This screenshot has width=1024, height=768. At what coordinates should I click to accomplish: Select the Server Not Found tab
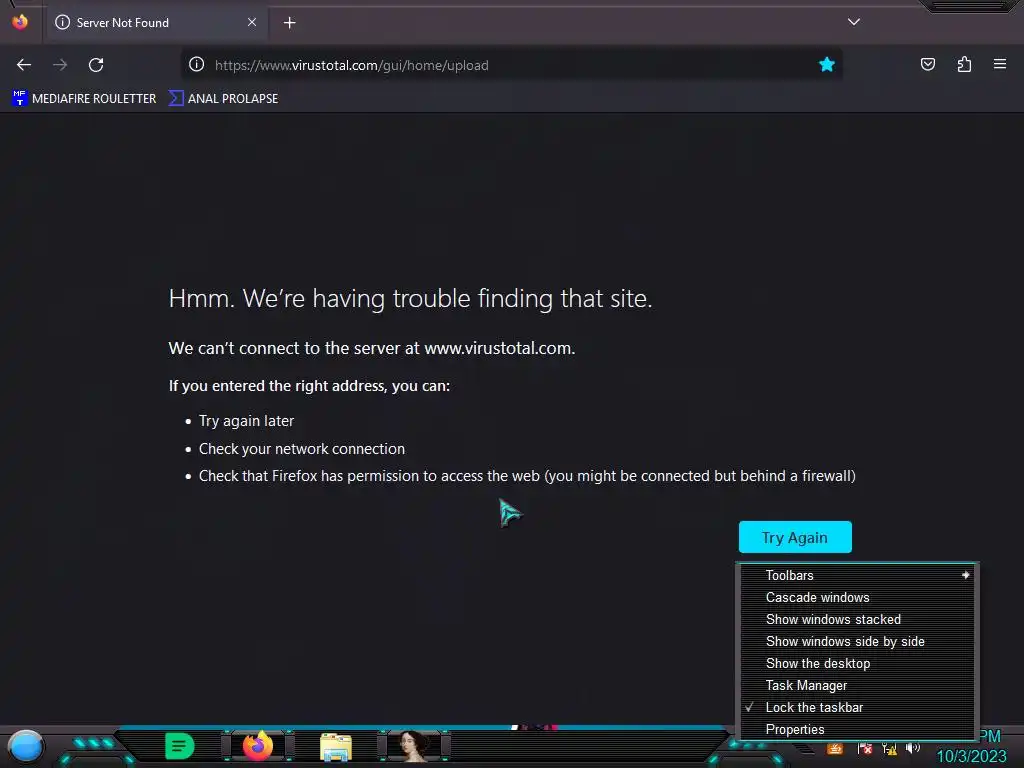[157, 22]
